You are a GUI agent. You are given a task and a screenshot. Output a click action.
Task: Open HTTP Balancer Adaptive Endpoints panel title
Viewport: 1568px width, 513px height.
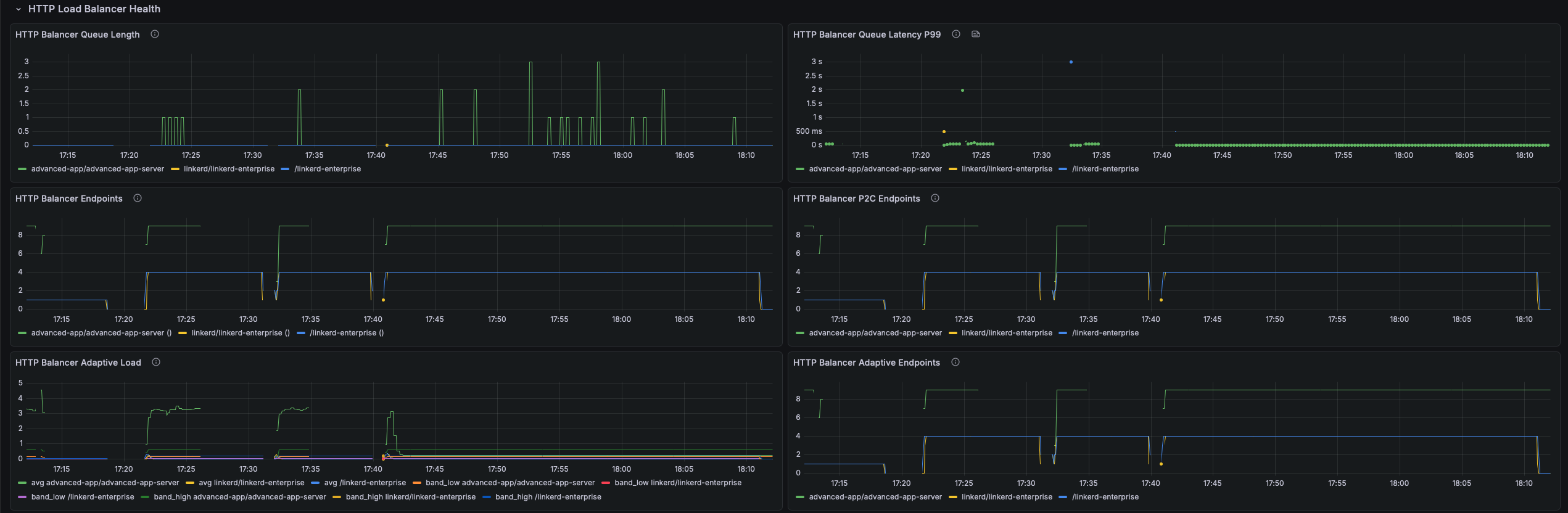coord(867,363)
